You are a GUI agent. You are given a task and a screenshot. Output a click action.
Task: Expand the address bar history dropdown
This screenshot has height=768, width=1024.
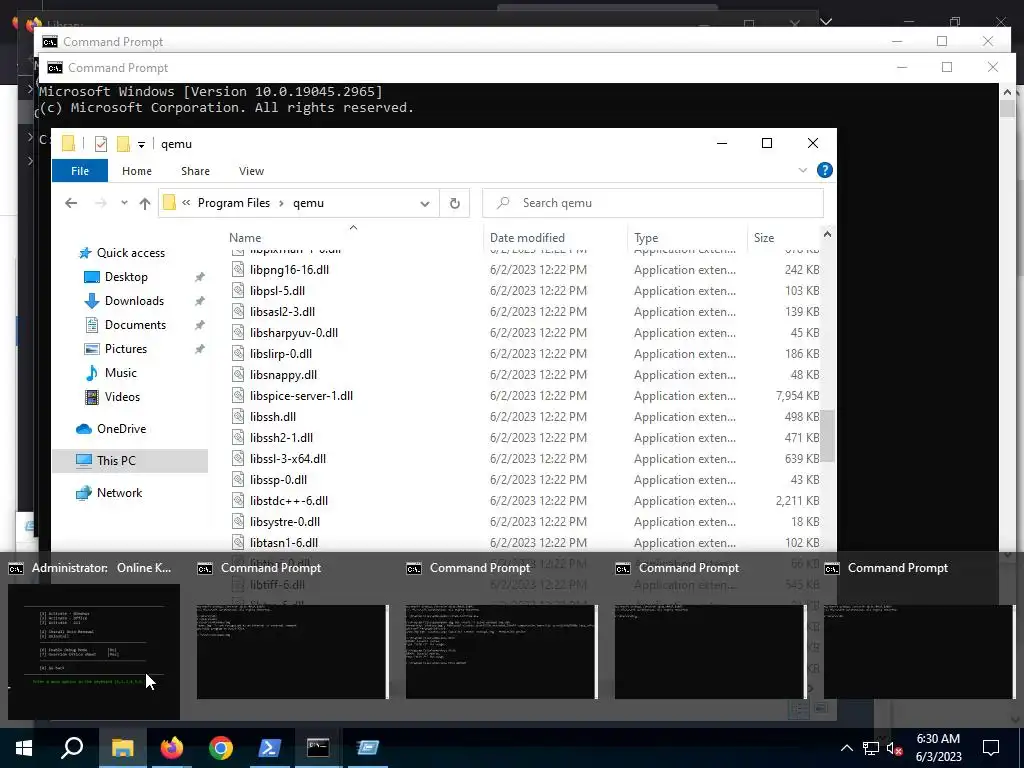pos(424,203)
